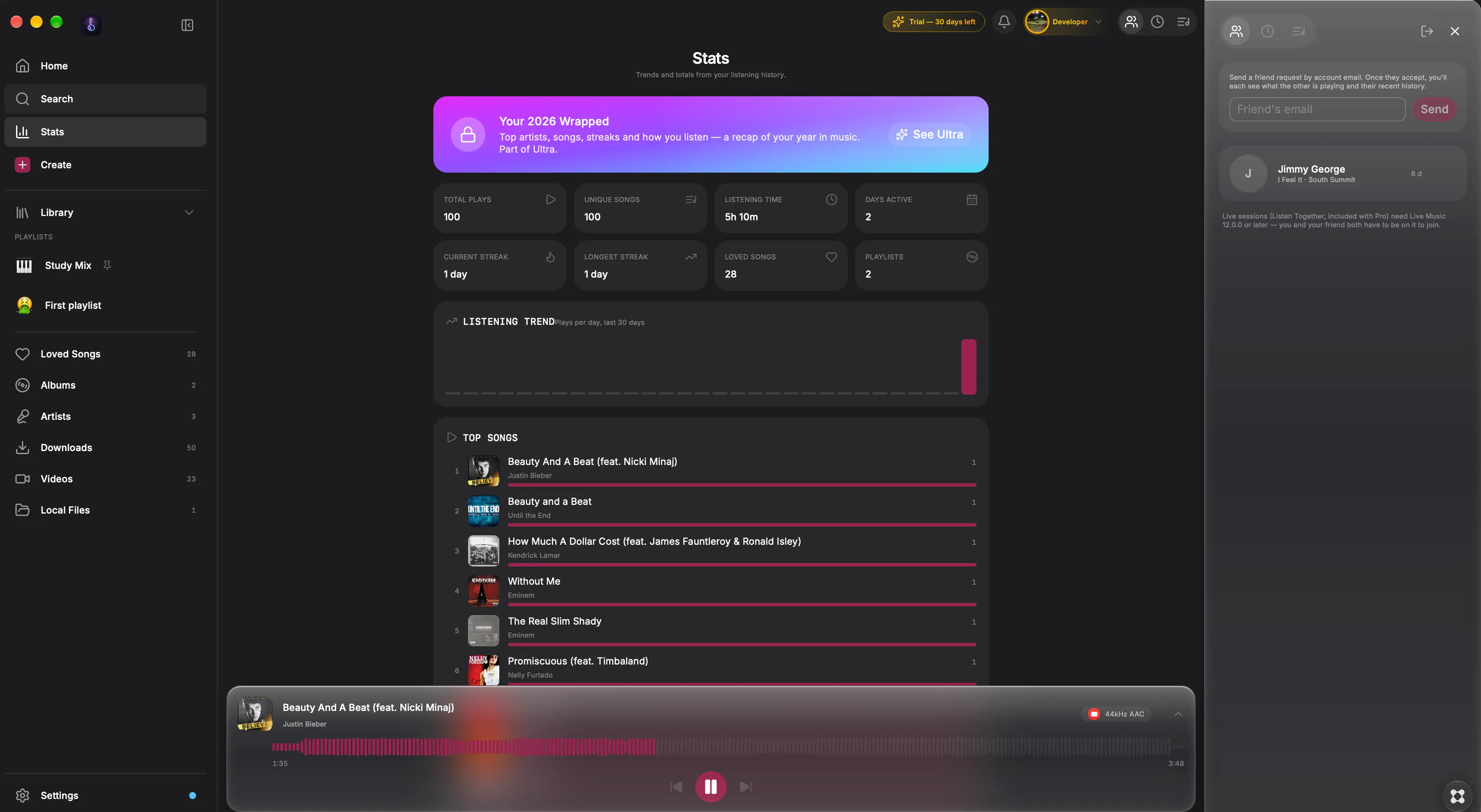The width and height of the screenshot is (1481, 812).
Task: Collapse the sidebar with the panel icon
Action: pos(187,25)
